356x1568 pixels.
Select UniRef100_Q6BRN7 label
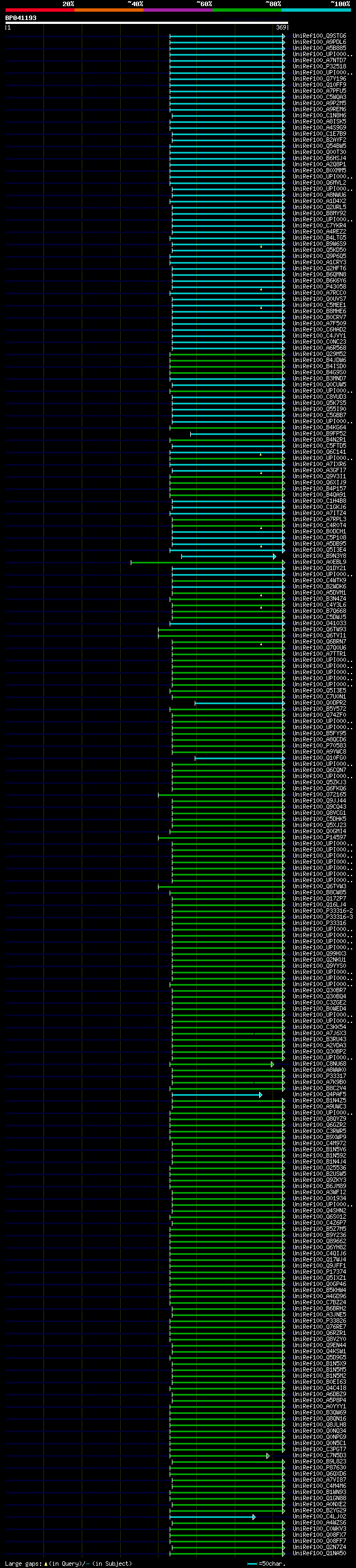point(319,641)
